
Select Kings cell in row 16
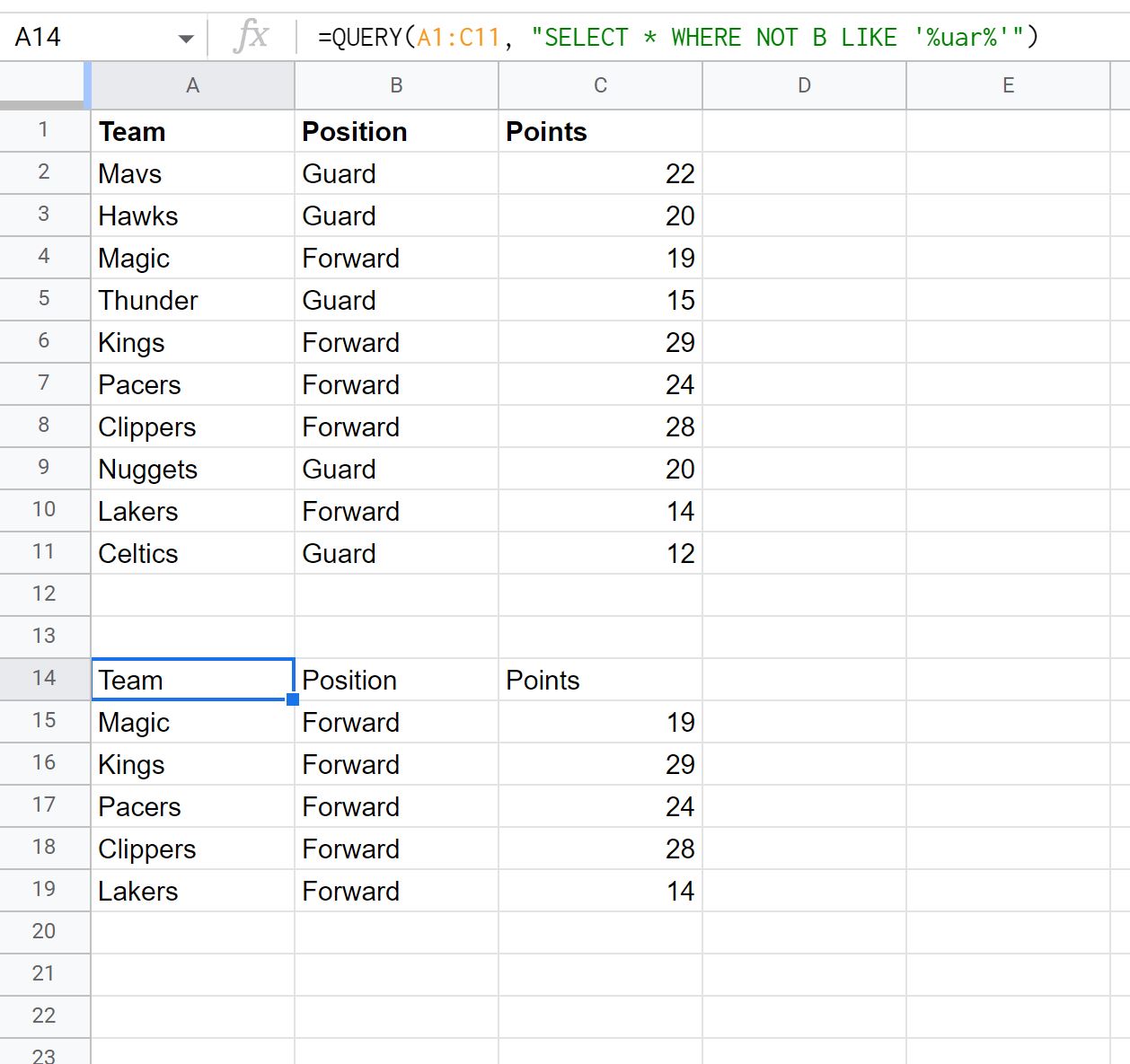(193, 764)
